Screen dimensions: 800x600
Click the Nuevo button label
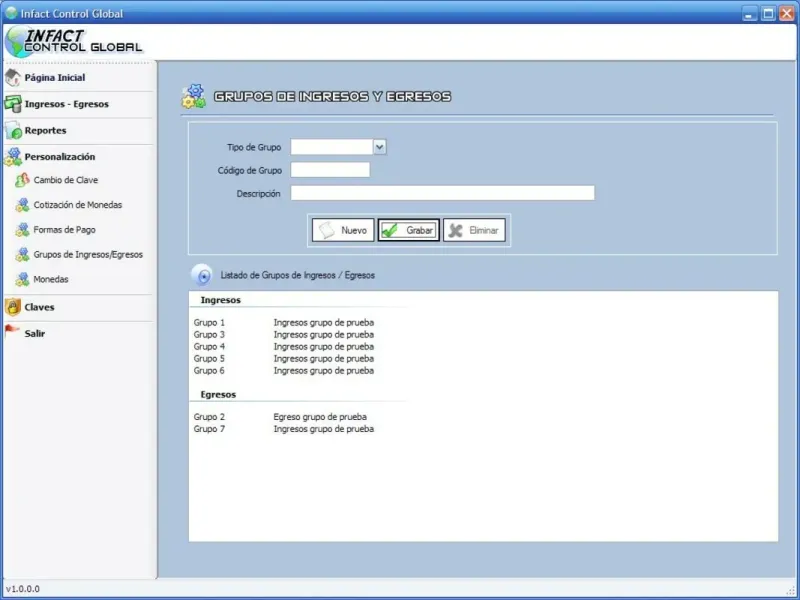(354, 231)
